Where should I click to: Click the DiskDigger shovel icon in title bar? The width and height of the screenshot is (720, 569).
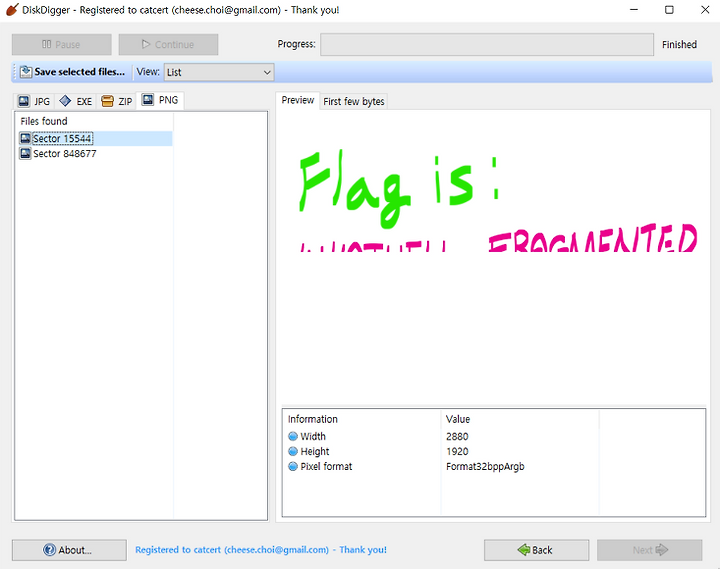pos(12,10)
